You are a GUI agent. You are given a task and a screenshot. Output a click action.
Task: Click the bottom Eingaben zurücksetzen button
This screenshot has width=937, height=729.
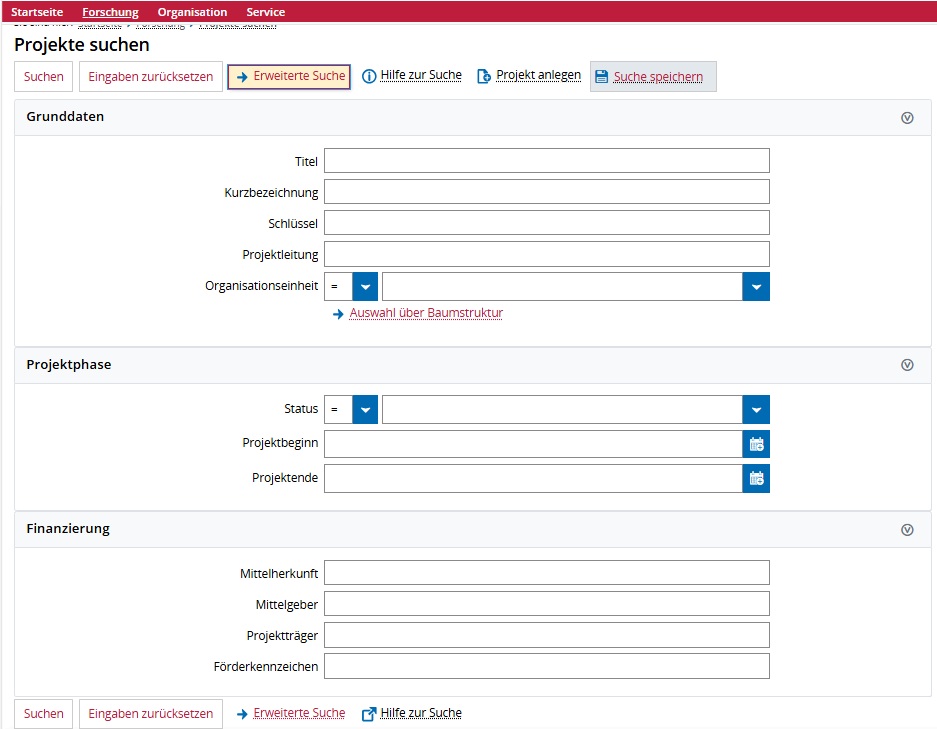(150, 714)
